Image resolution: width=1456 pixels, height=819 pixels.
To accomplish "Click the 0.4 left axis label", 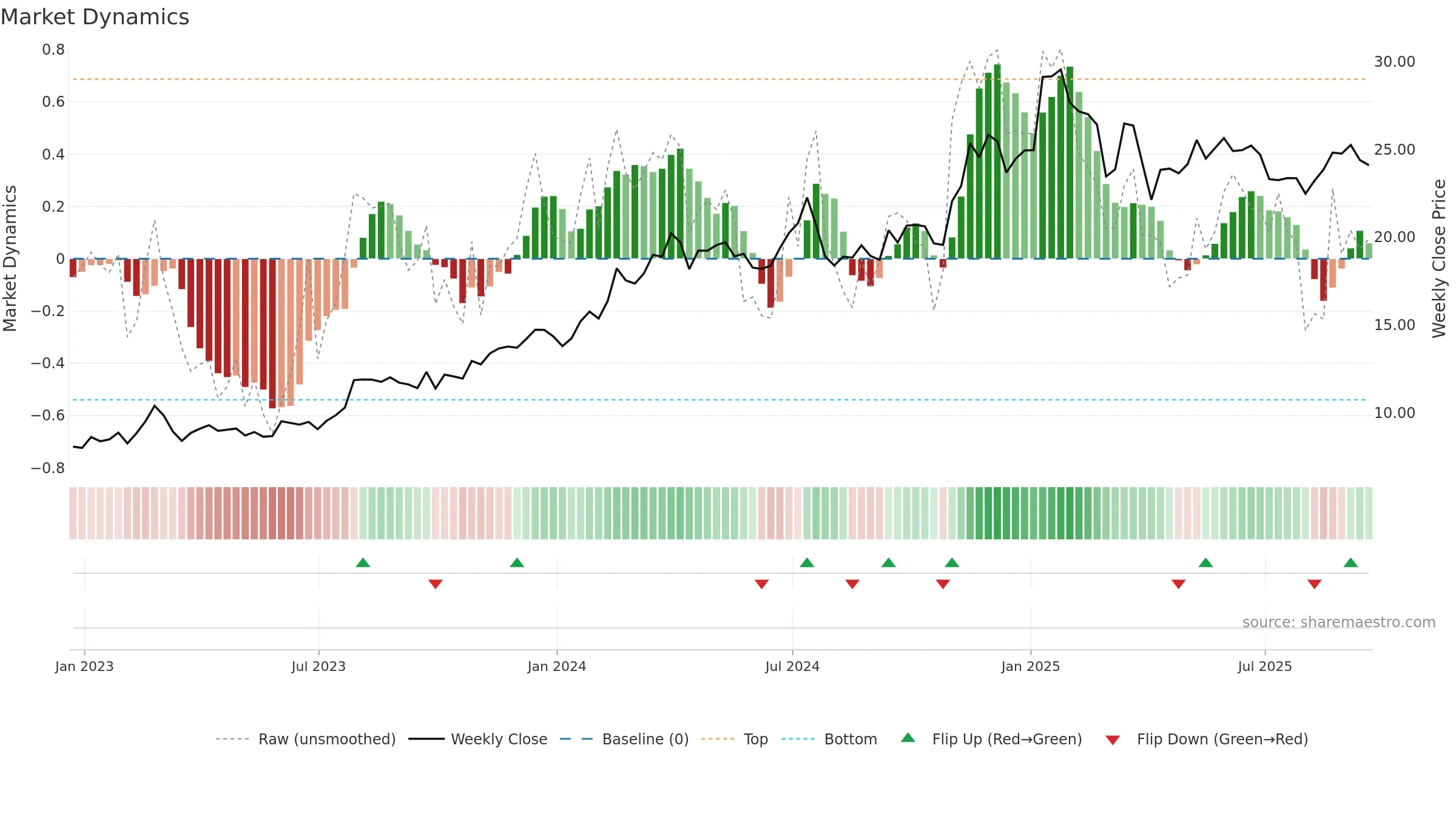I will 53,155.
